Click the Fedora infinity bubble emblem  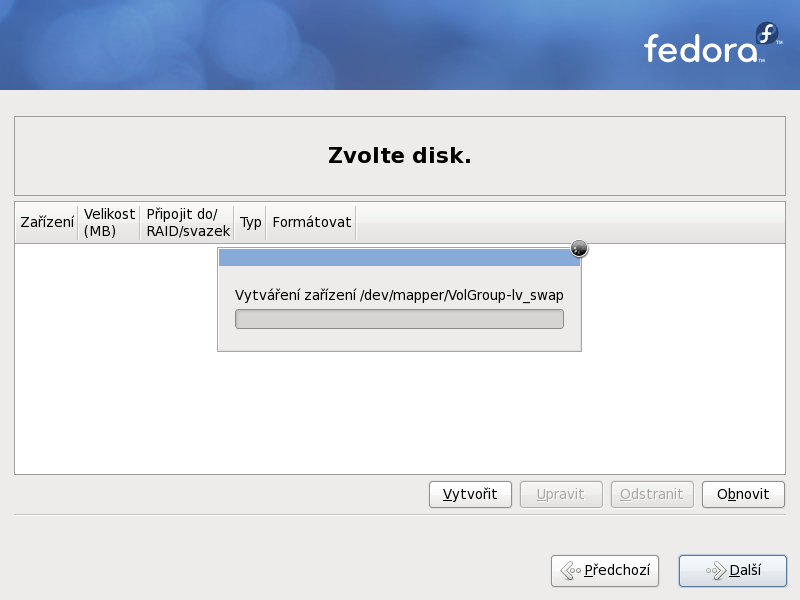[x=767, y=34]
